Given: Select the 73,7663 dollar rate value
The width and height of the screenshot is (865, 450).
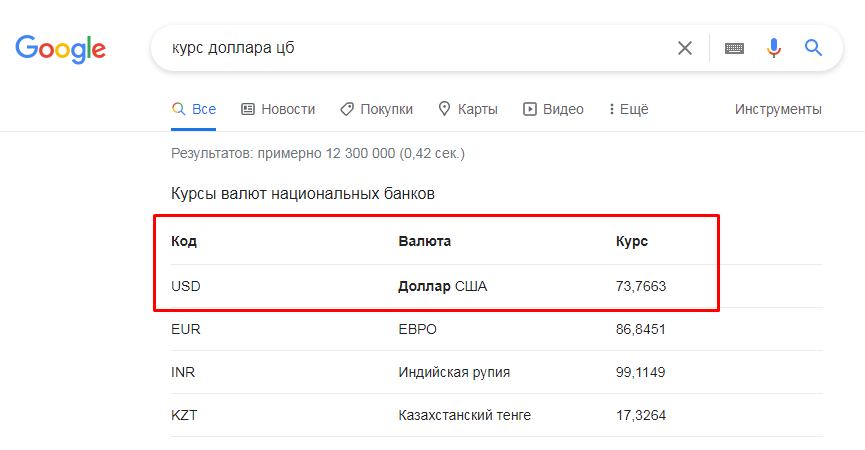Looking at the screenshot, I should 641,287.
